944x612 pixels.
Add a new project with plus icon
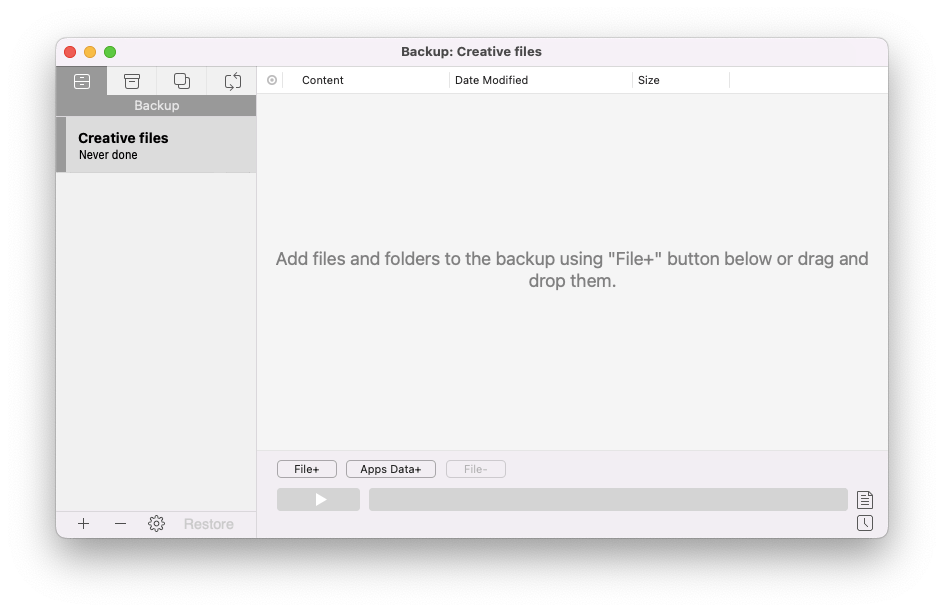pos(84,524)
